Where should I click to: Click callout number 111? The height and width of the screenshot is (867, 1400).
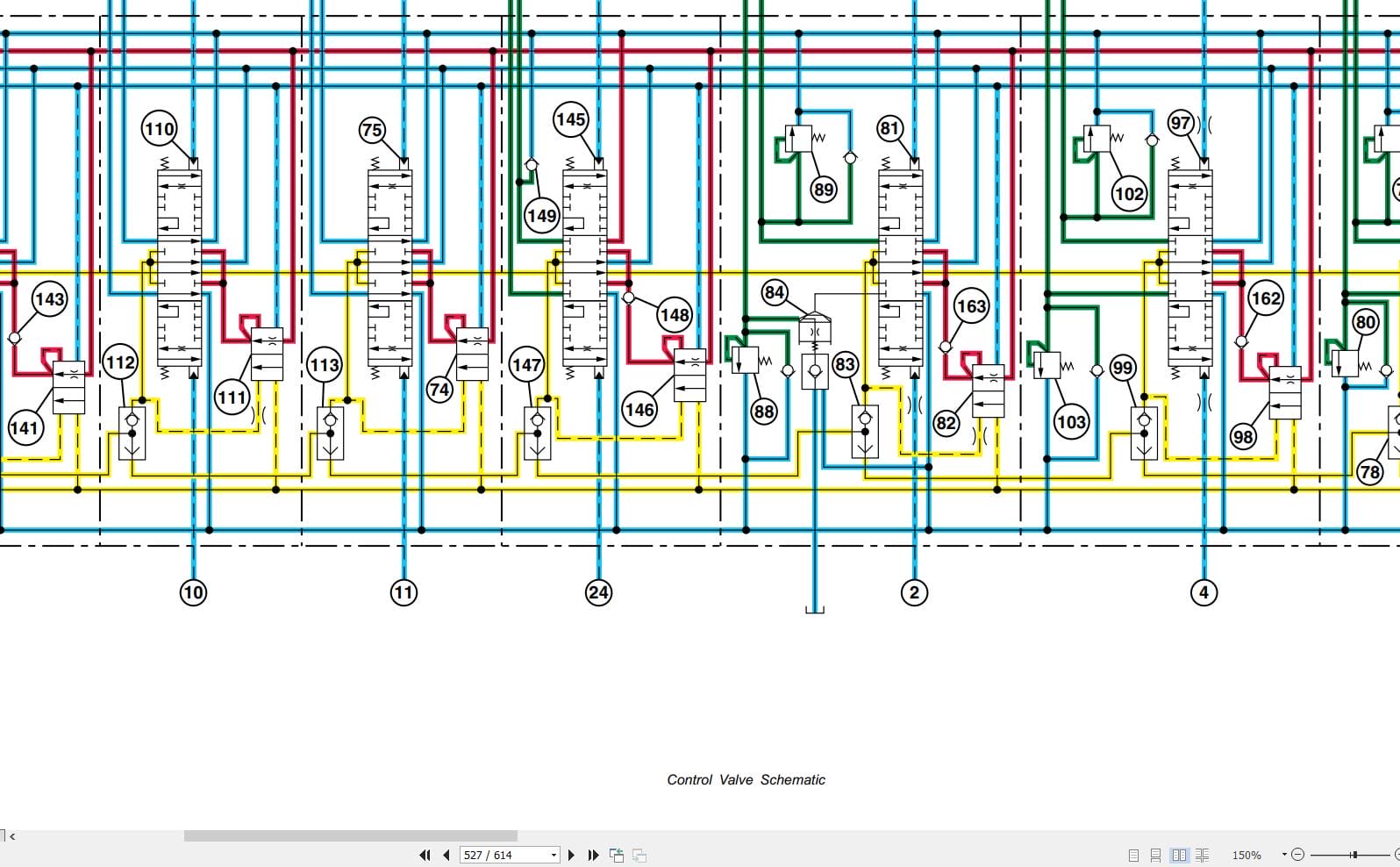(x=232, y=398)
